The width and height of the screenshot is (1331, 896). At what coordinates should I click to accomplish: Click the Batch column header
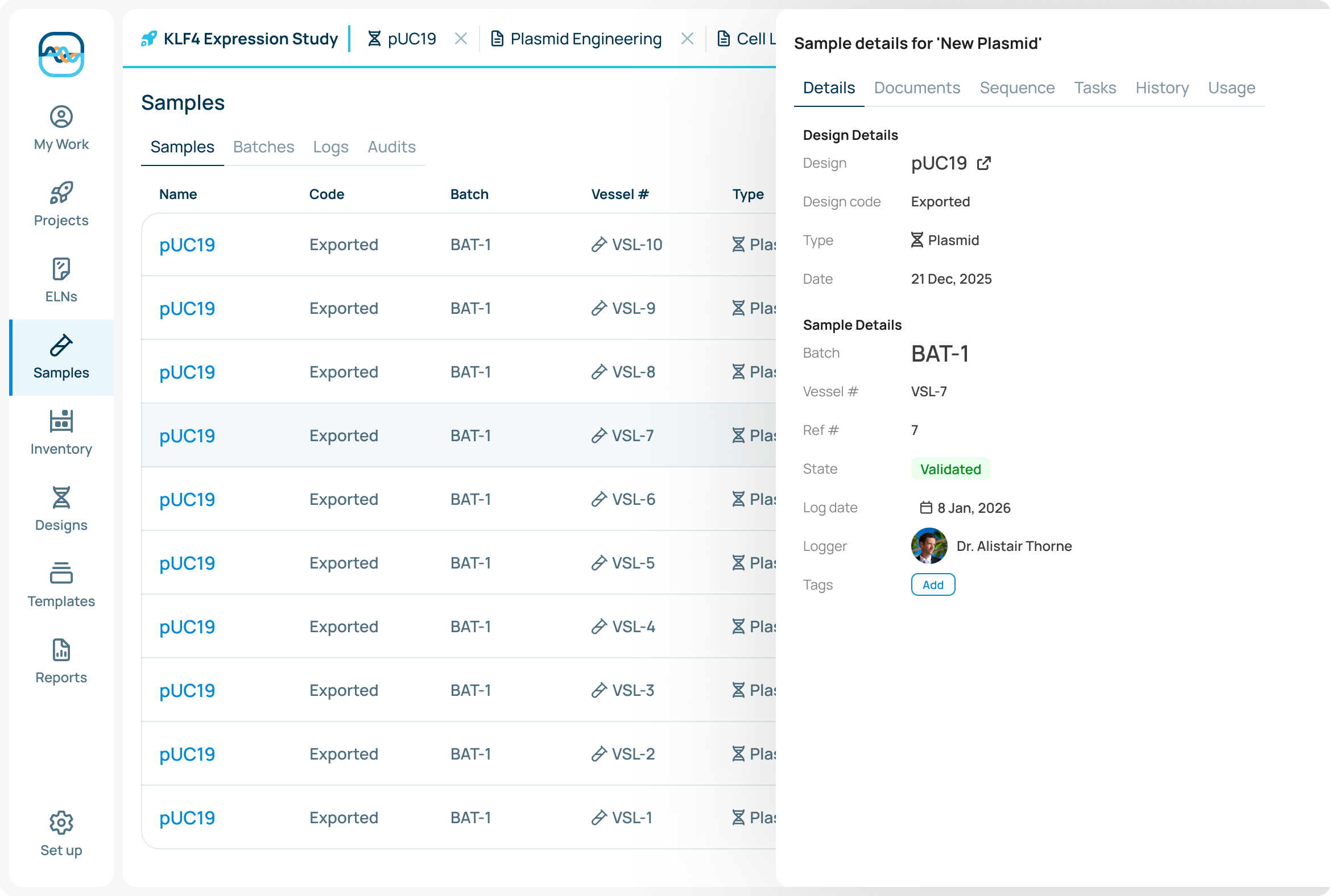(x=469, y=194)
